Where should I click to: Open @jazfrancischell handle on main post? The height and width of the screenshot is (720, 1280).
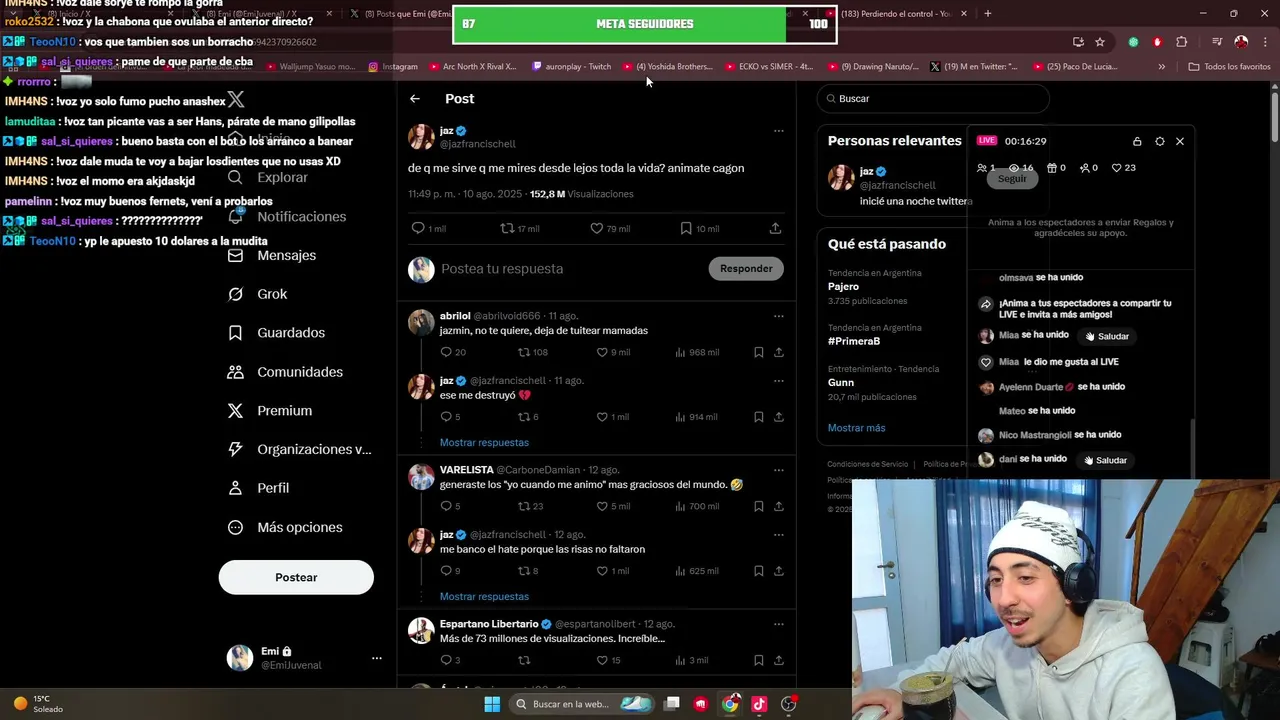[478, 144]
